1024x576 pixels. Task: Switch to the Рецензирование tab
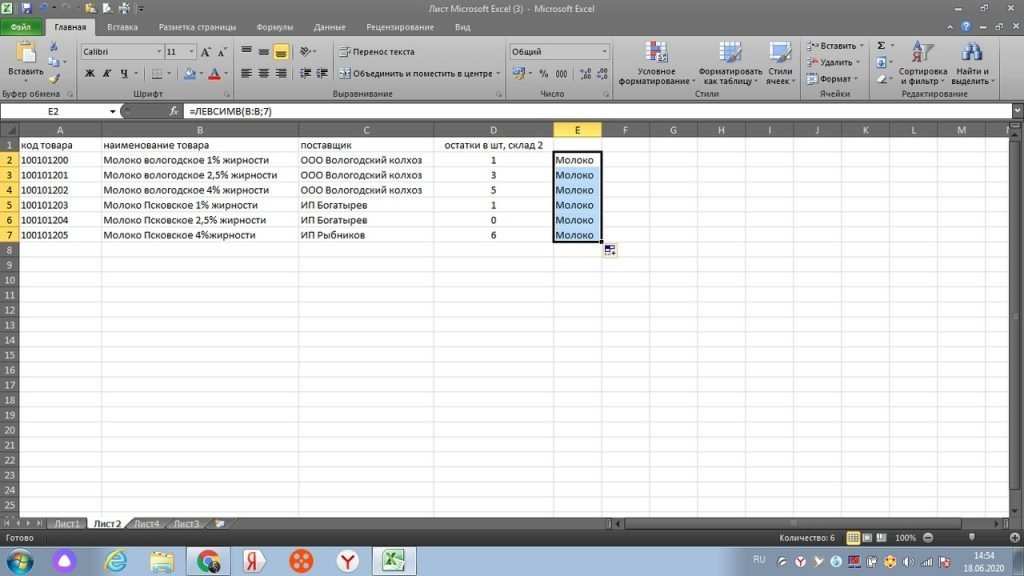[400, 27]
